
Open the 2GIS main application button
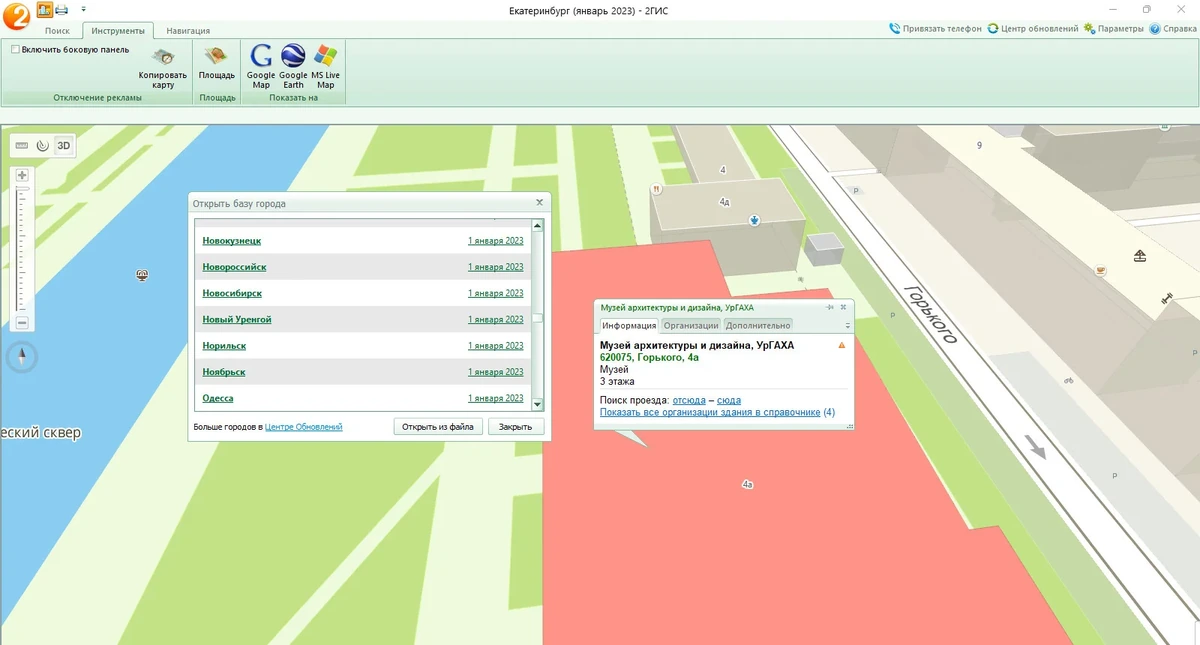(x=16, y=15)
